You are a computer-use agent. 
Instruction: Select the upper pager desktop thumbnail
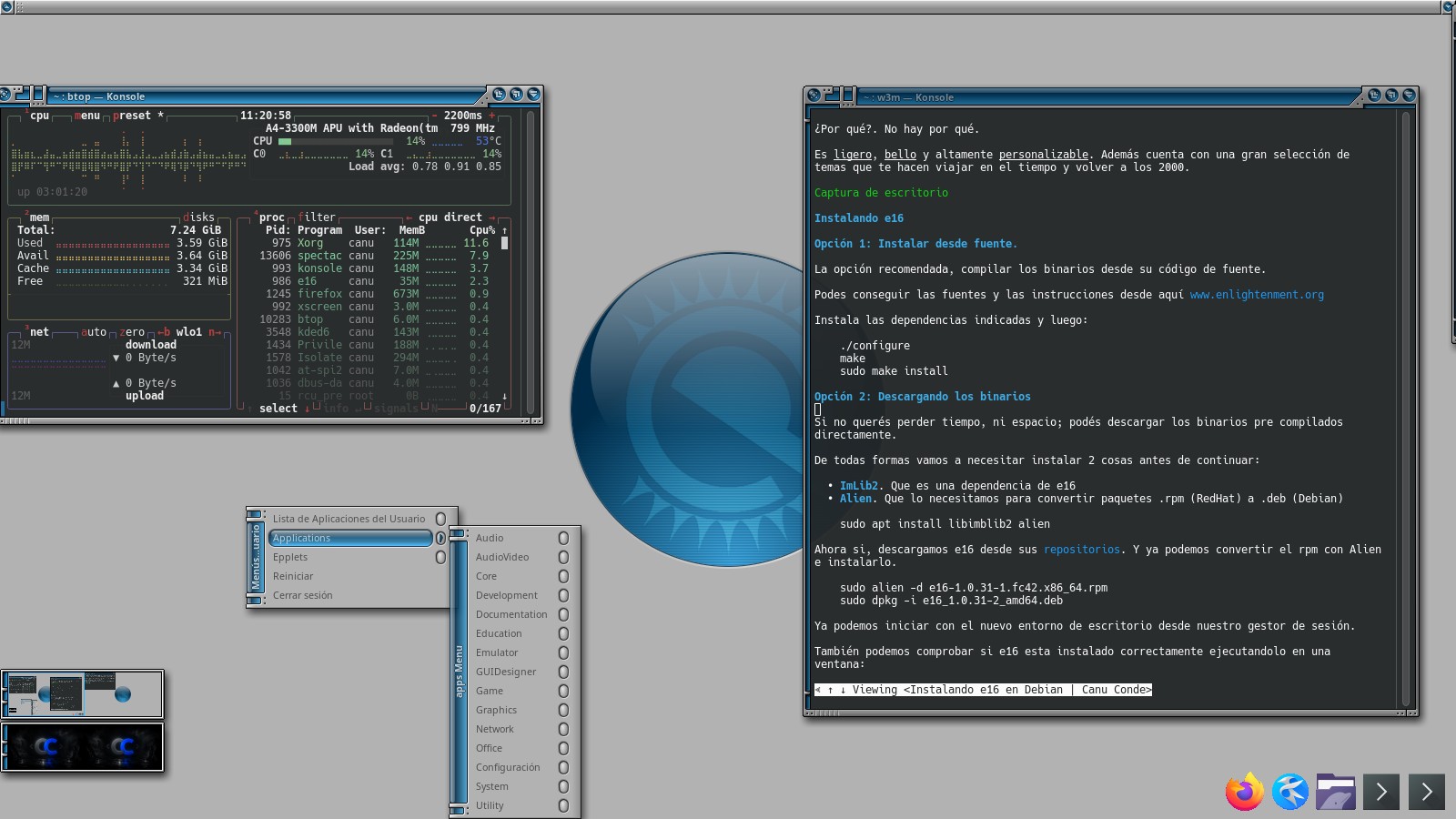click(83, 693)
